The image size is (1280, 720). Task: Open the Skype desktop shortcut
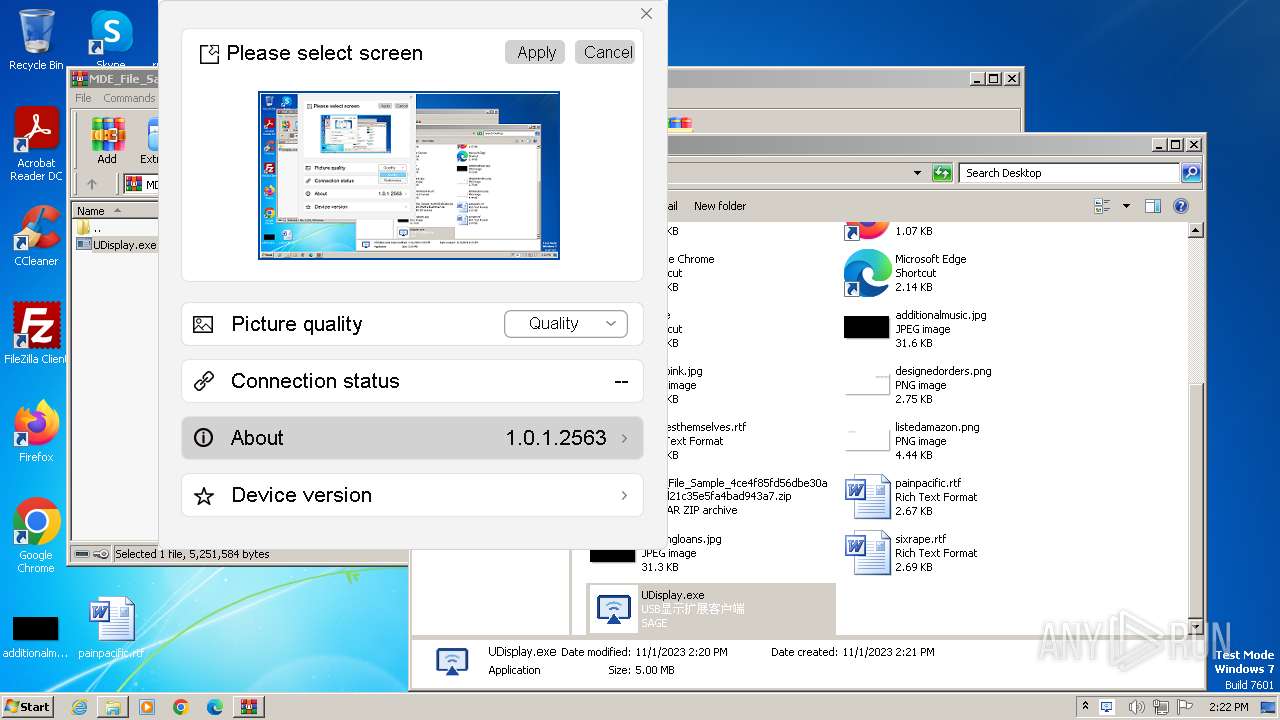coord(111,40)
